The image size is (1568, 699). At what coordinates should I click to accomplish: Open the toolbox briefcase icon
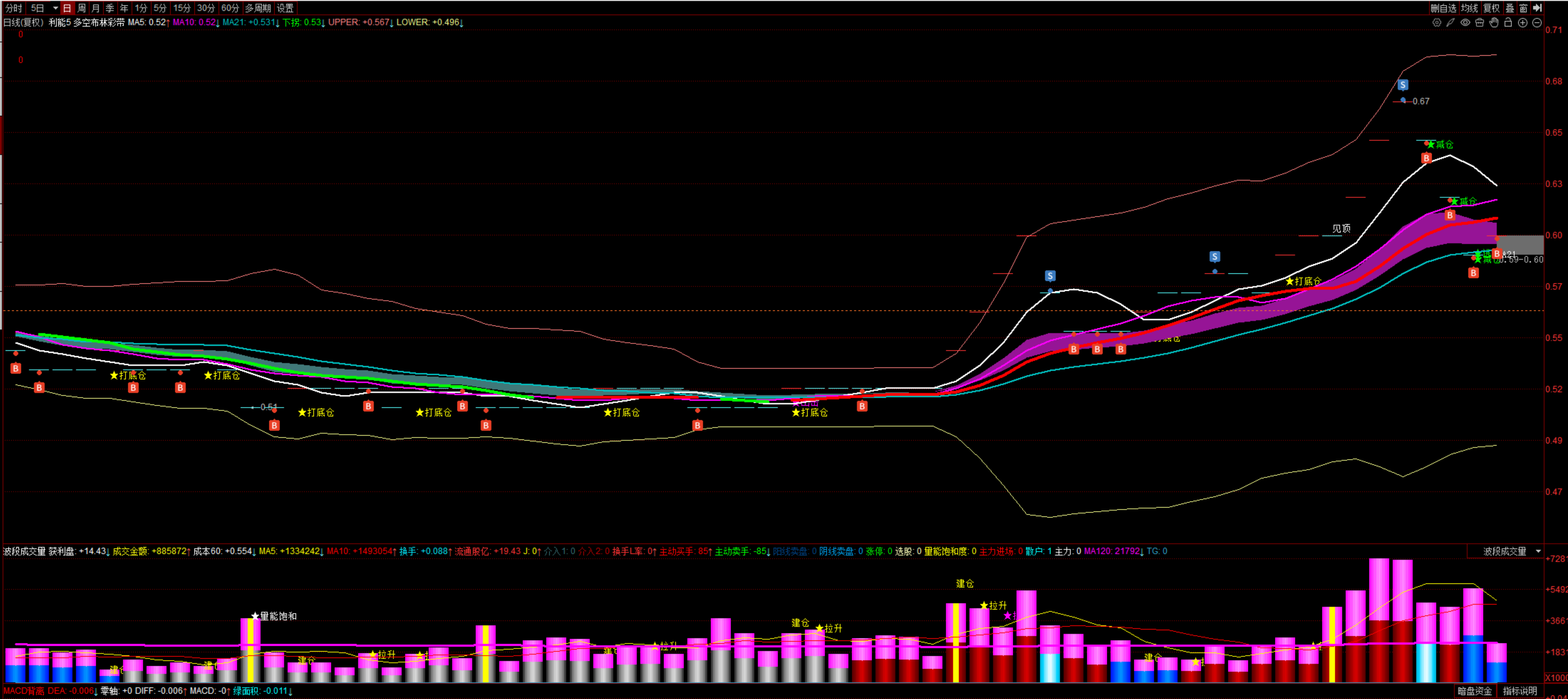tap(1479, 22)
